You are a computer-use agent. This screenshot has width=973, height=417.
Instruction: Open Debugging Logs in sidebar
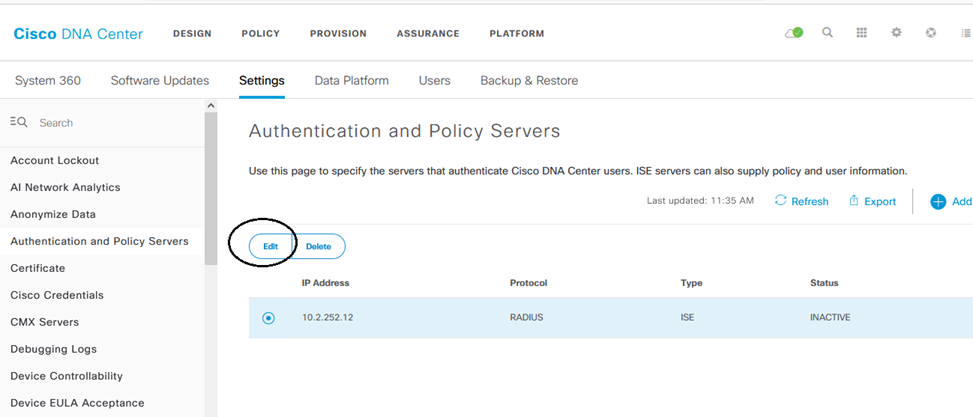click(53, 349)
